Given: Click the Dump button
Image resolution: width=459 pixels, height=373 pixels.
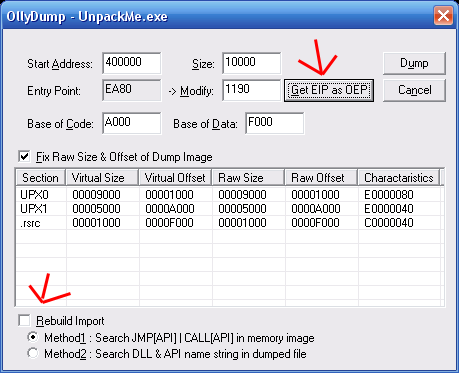Looking at the screenshot, I should (414, 63).
